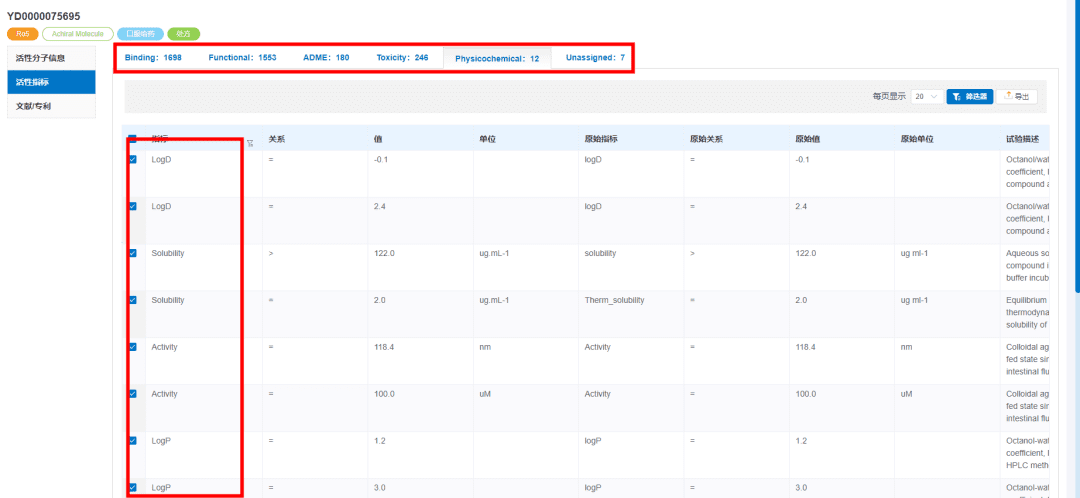Open the ADME: 180 tab

click(326, 58)
